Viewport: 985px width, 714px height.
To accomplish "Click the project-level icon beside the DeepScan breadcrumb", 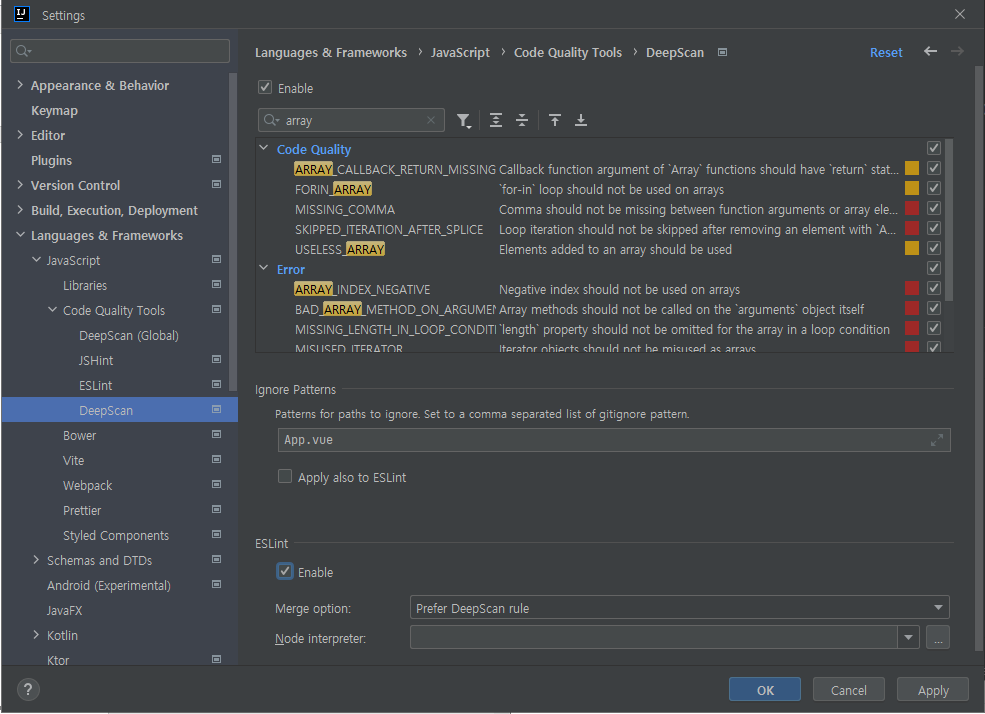I will (x=722, y=52).
